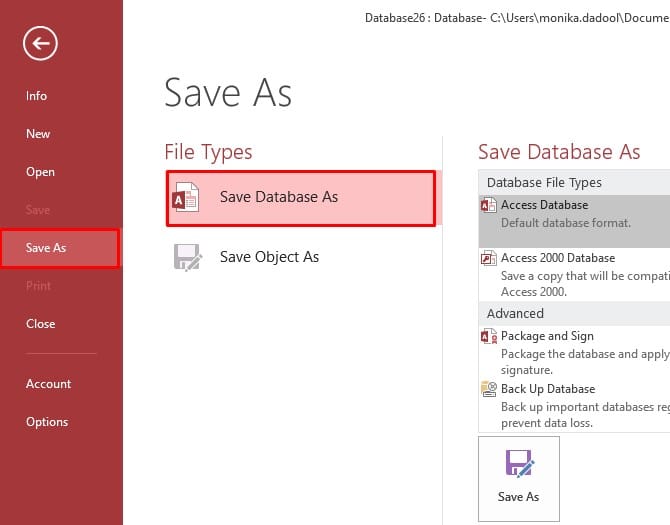This screenshot has height=525, width=670.
Task: Choose Close from the sidebar menu
Action: [x=41, y=324]
